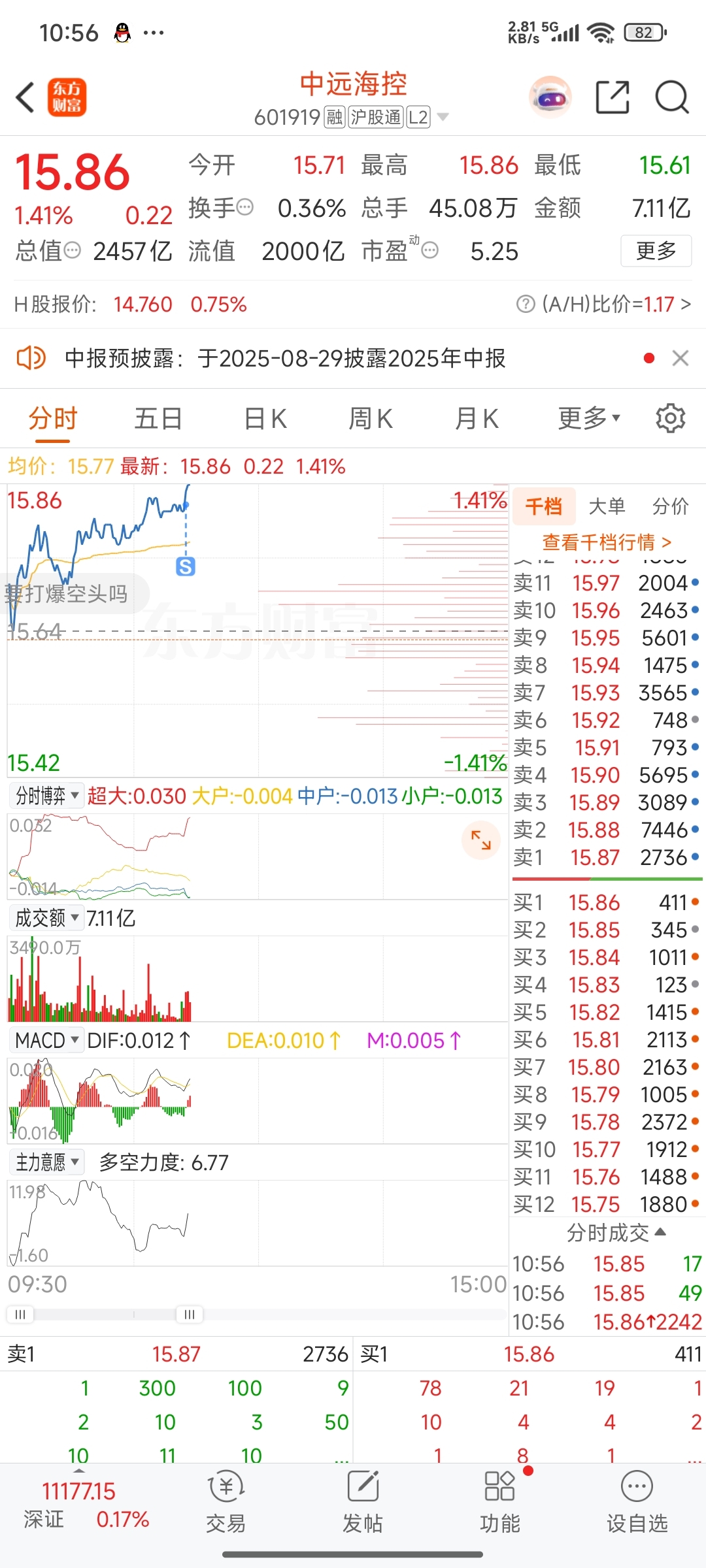Select 卖1 15.87 order book row
This screenshot has height=1568, width=706.
[607, 857]
